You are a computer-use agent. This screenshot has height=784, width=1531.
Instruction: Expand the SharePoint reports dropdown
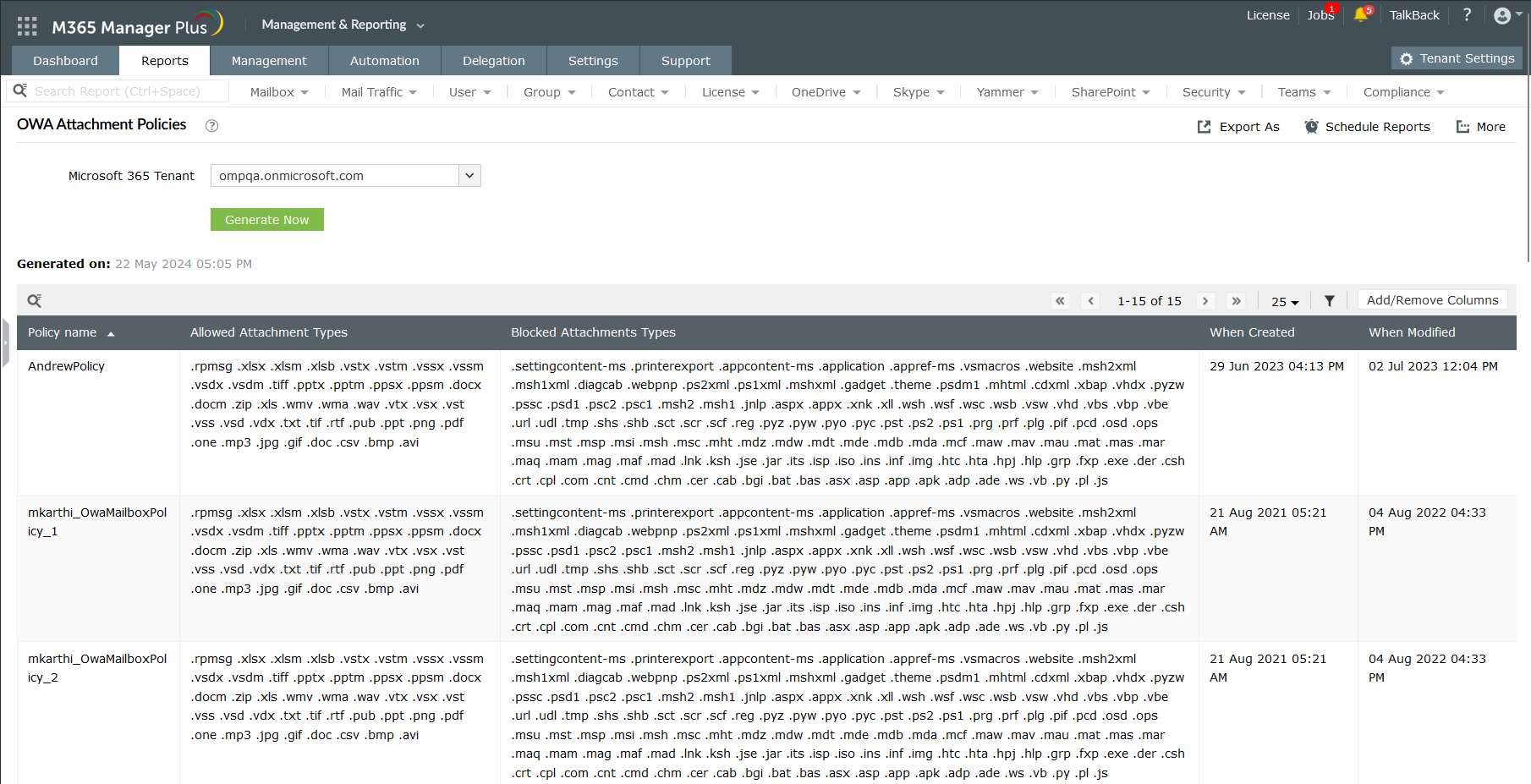click(1110, 92)
